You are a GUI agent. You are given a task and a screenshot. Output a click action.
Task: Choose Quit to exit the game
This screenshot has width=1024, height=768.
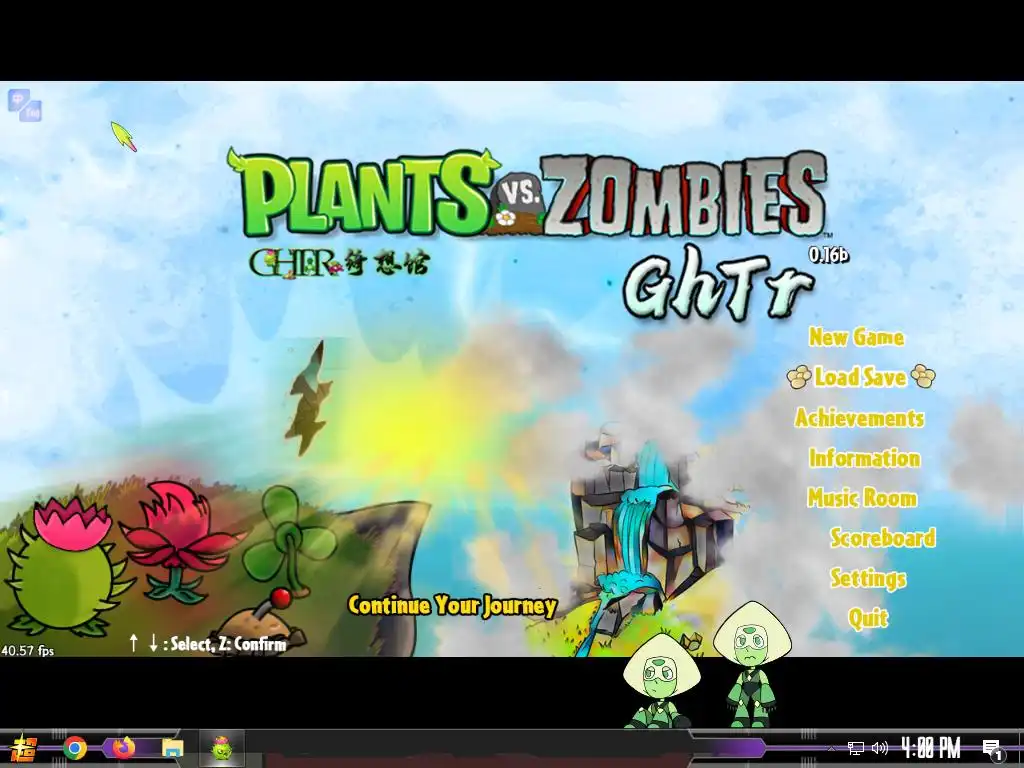[x=868, y=618]
